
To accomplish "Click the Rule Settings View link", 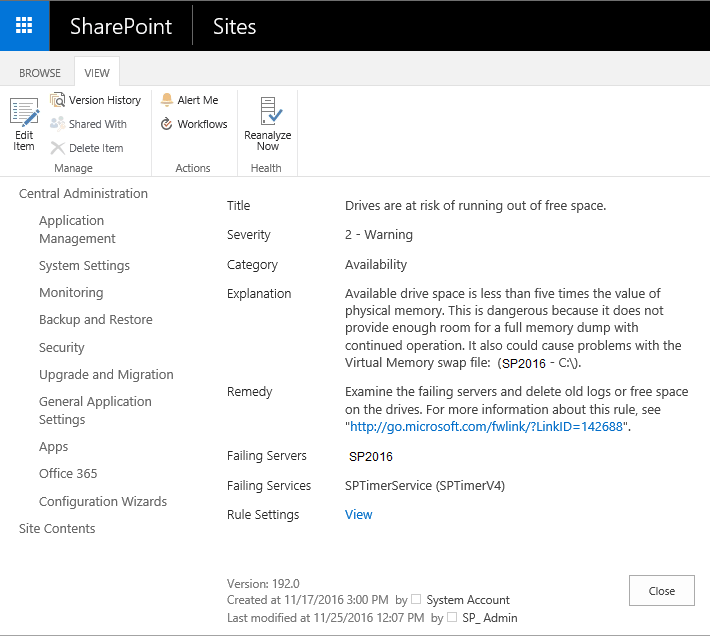I will (358, 514).
